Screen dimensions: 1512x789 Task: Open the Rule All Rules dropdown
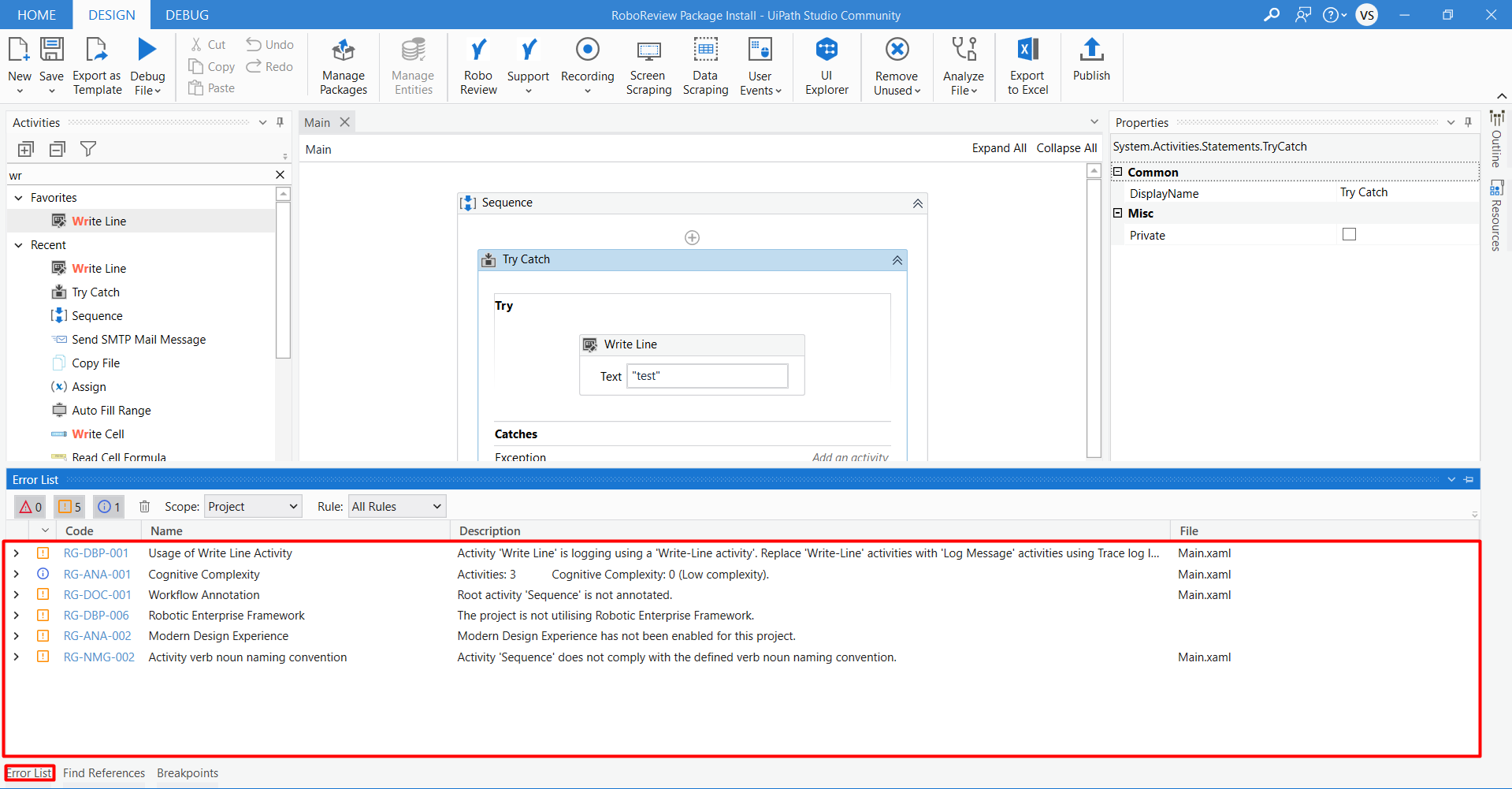pos(397,507)
